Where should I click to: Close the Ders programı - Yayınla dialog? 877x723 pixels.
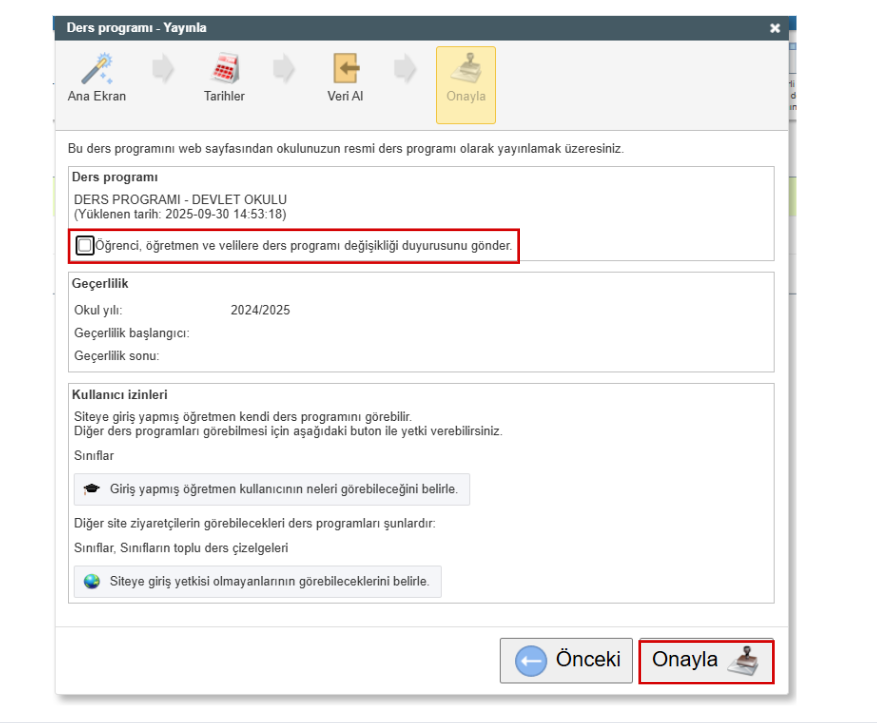pyautogui.click(x=774, y=28)
